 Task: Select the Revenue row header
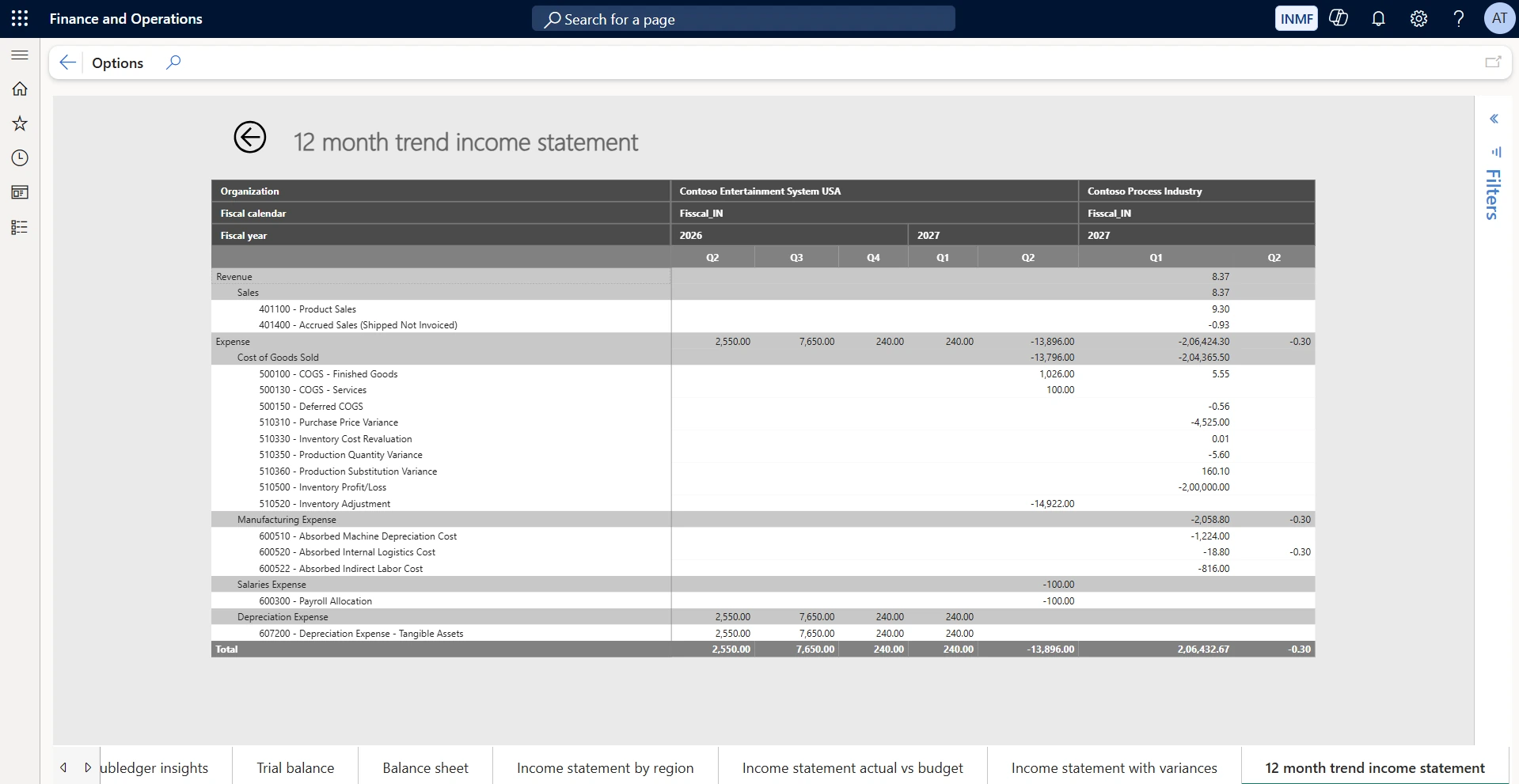[441, 276]
